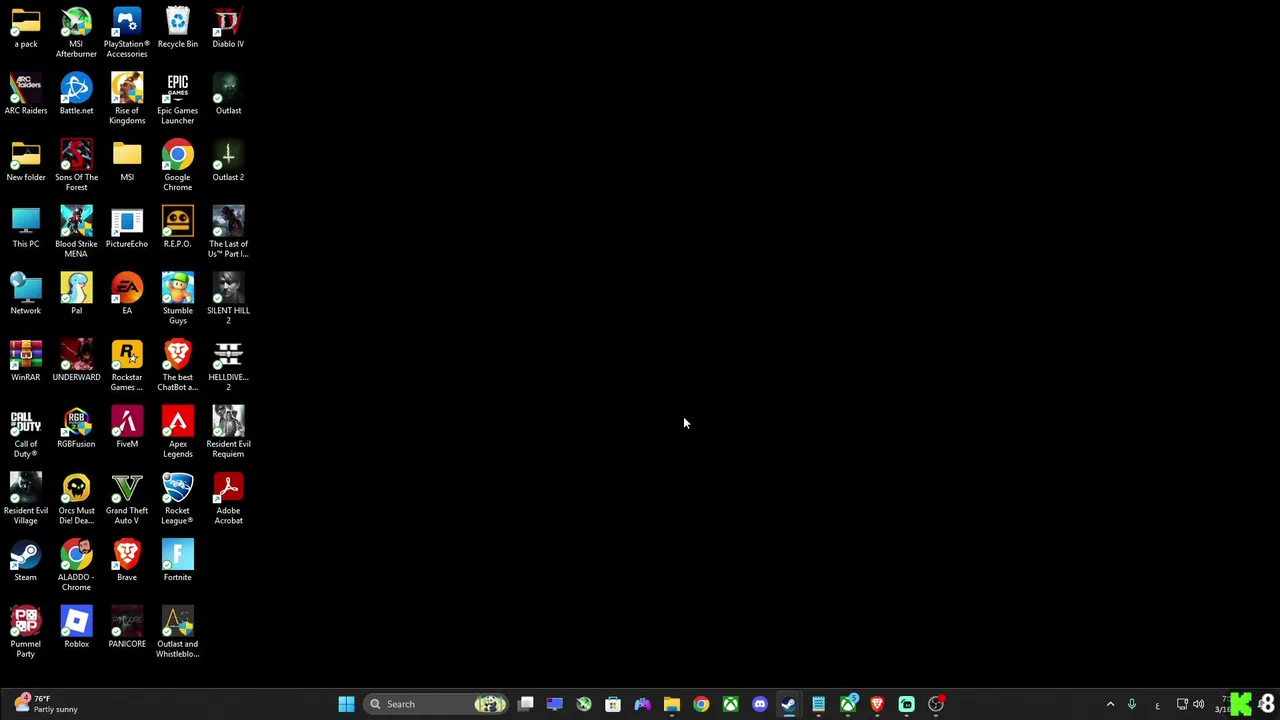The height and width of the screenshot is (720, 1280).
Task: Select the PANICORE game icon
Action: click(x=127, y=628)
